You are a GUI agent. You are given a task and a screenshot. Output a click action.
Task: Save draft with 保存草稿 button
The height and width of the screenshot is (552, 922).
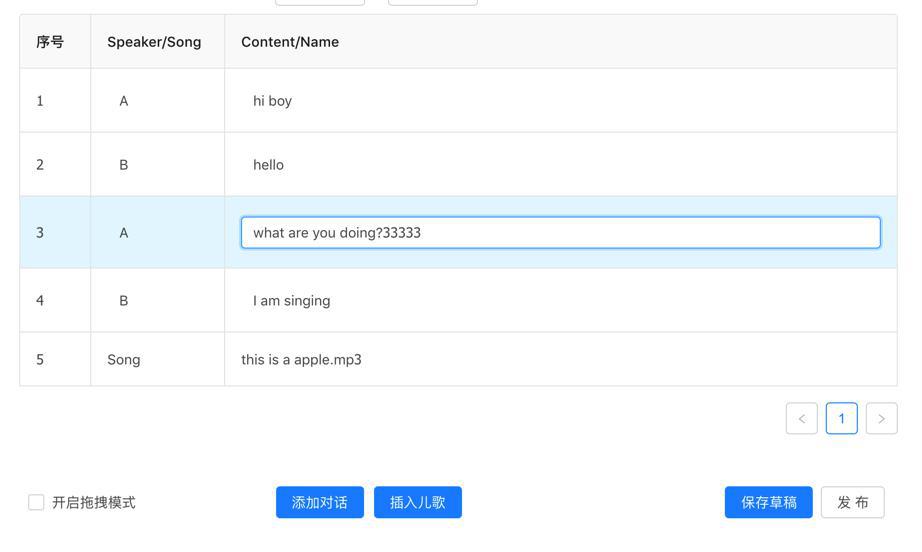(x=769, y=503)
